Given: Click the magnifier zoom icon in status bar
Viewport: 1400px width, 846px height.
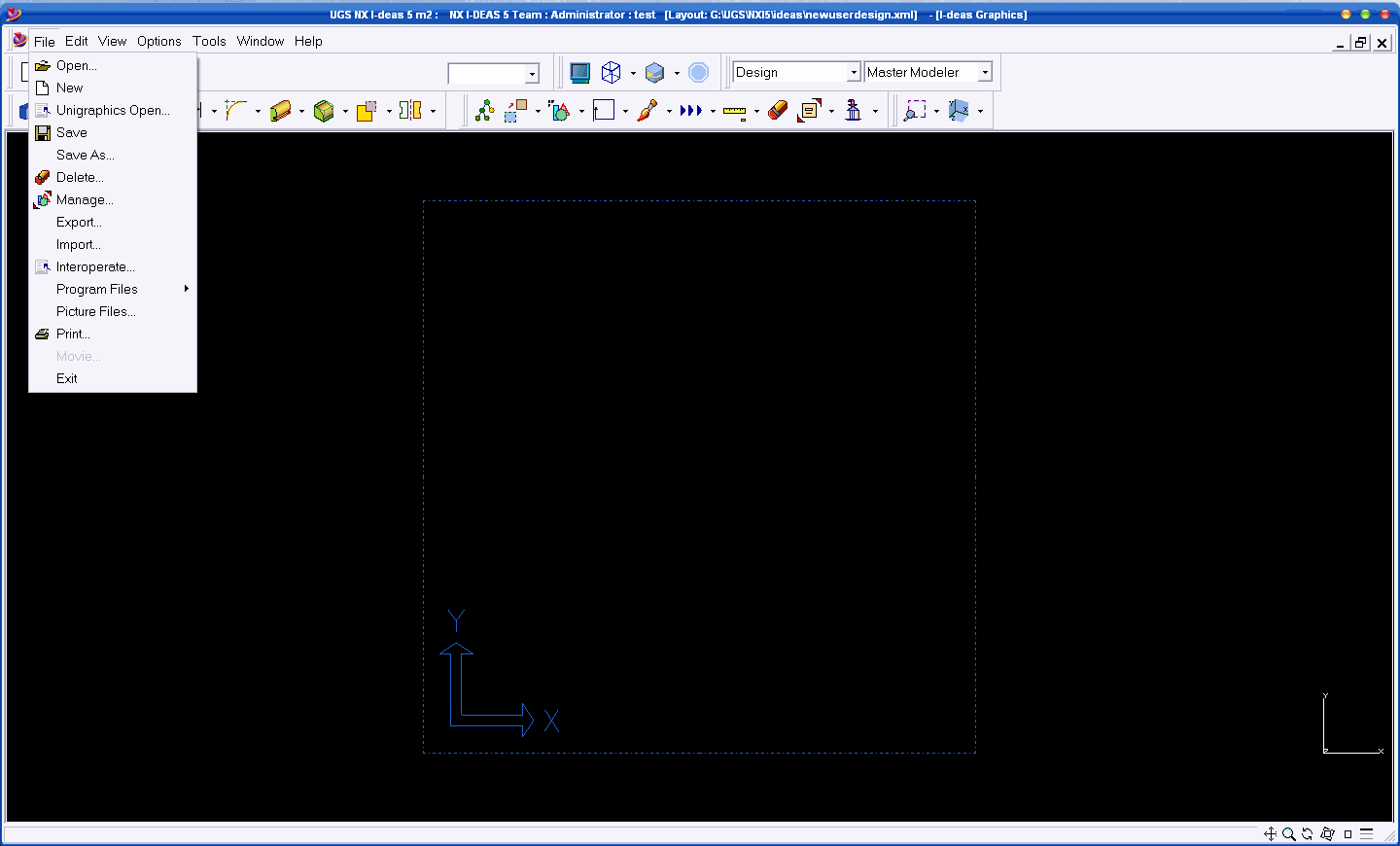Looking at the screenshot, I should (1289, 834).
